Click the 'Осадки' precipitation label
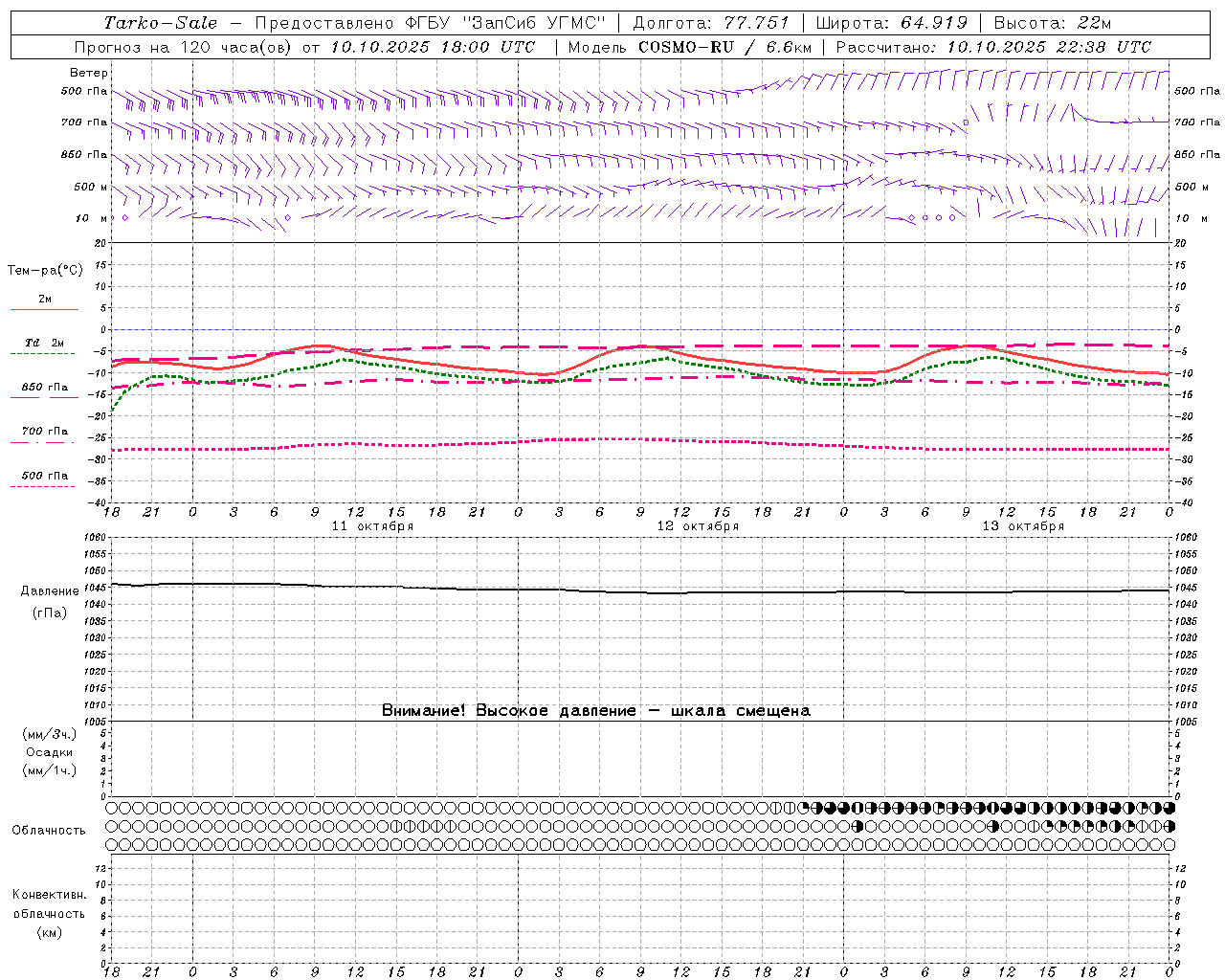Image resolution: width=1225 pixels, height=980 pixels. pyautogui.click(x=50, y=752)
